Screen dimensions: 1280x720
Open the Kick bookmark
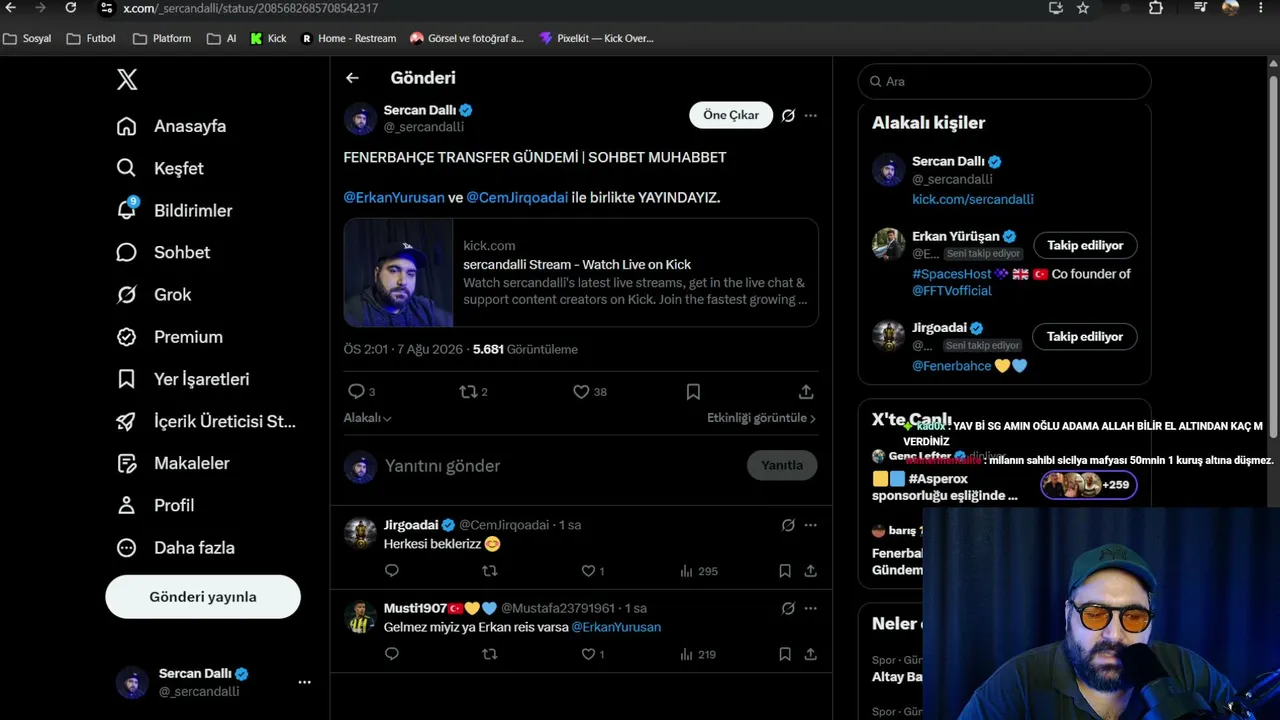coord(268,39)
